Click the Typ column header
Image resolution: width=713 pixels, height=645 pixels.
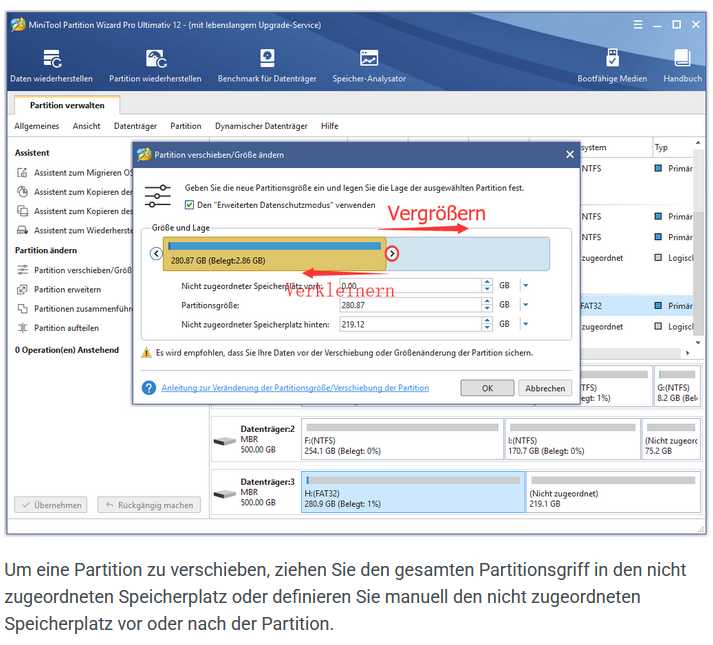tap(672, 147)
